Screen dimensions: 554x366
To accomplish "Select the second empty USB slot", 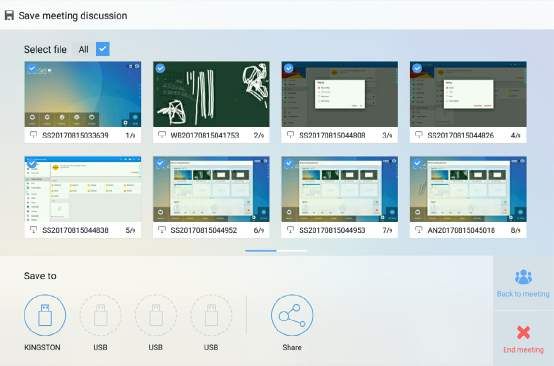I will click(155, 315).
